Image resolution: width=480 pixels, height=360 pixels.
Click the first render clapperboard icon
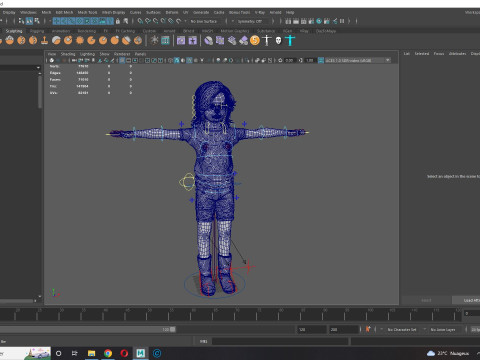[x=288, y=21]
